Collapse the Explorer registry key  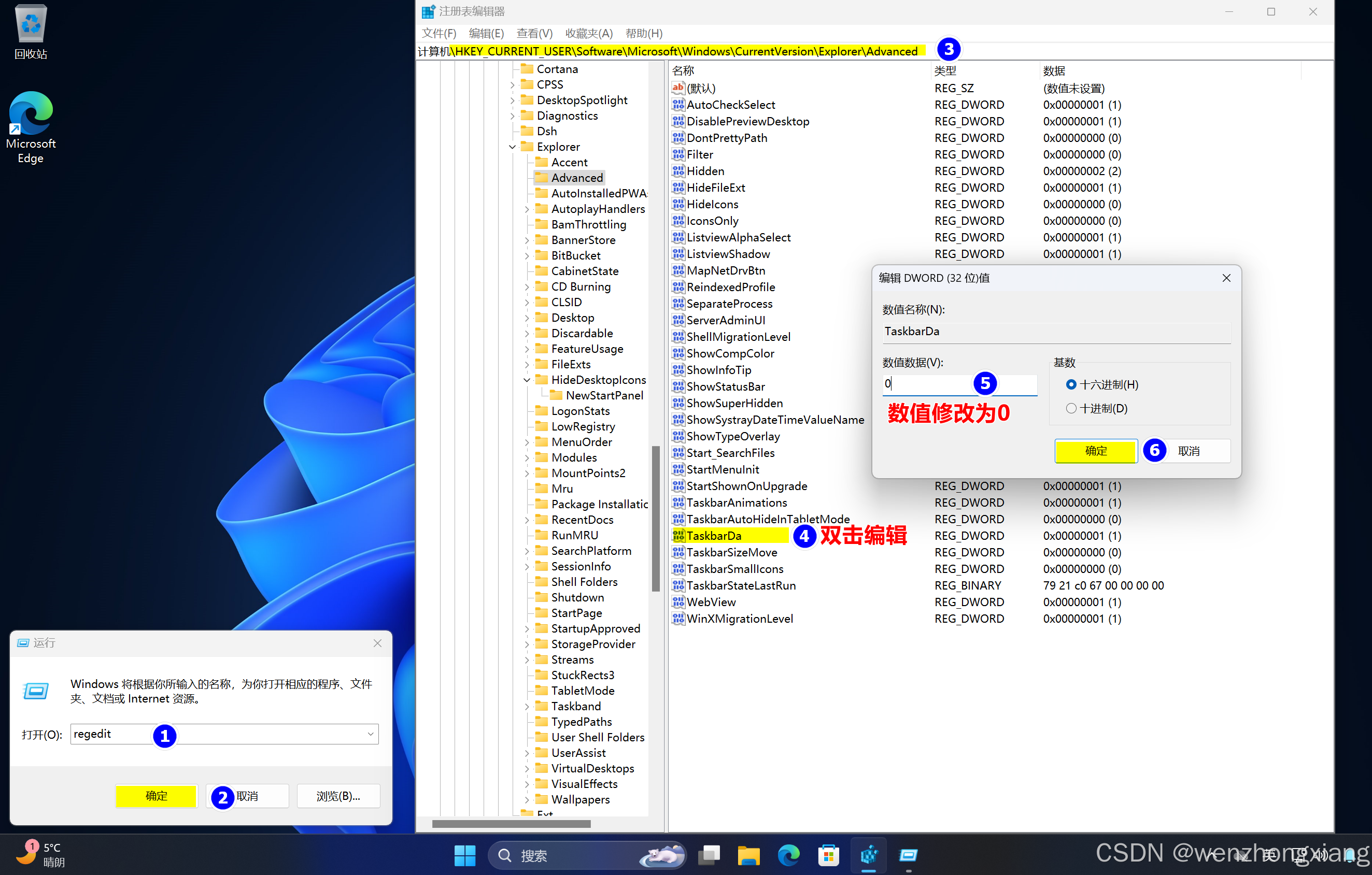click(x=512, y=147)
